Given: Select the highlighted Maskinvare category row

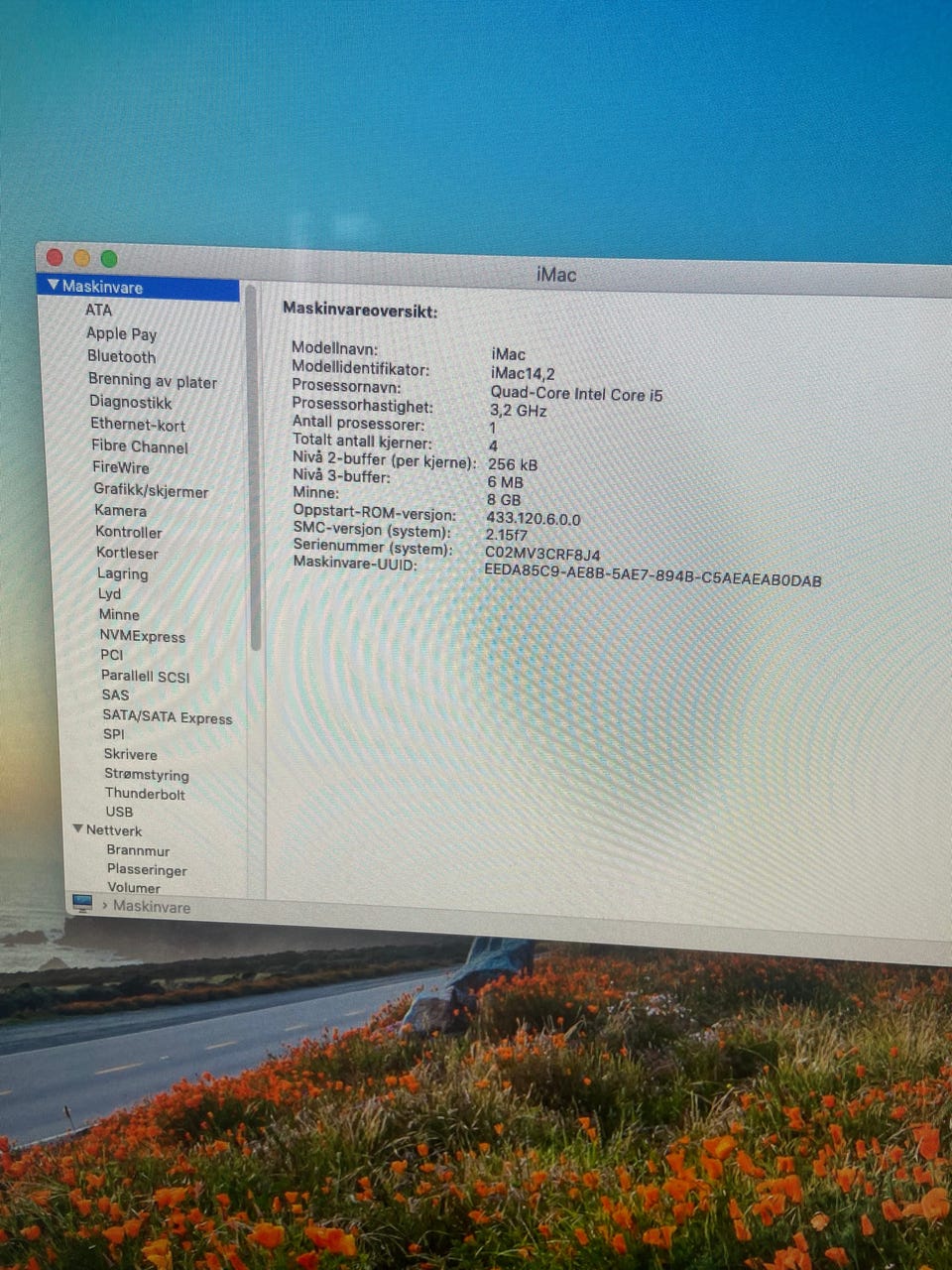Looking at the screenshot, I should tap(138, 286).
